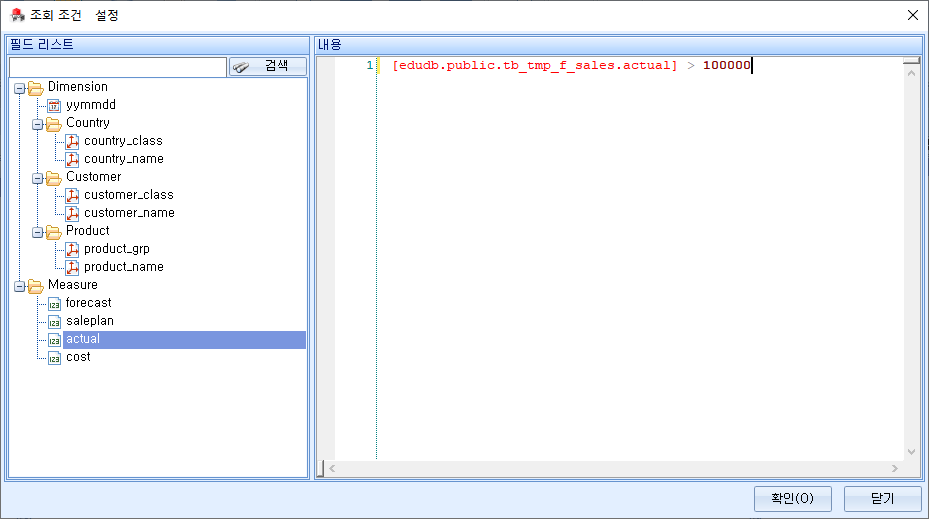This screenshot has width=929, height=519.
Task: Close the dialog with the X button
Action: tap(913, 15)
